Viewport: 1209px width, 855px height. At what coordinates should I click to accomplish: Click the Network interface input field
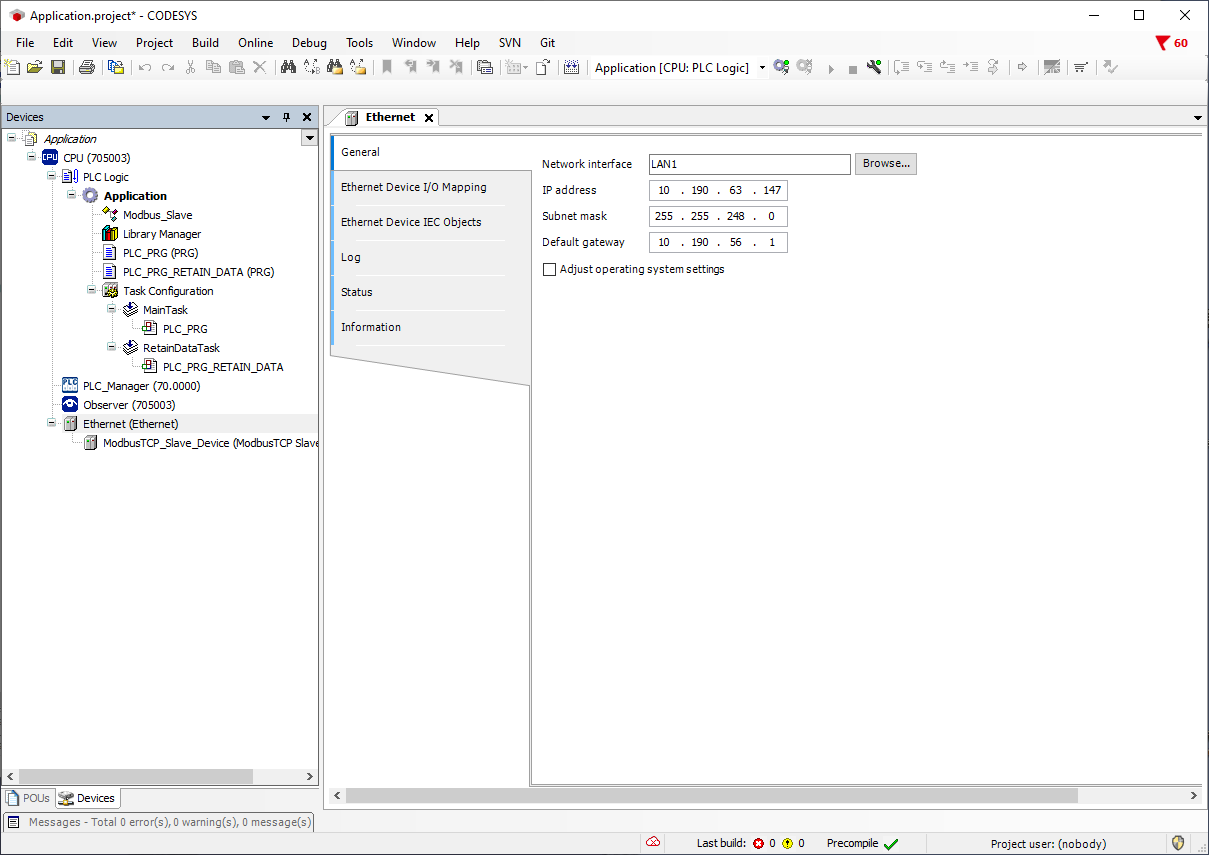748,164
